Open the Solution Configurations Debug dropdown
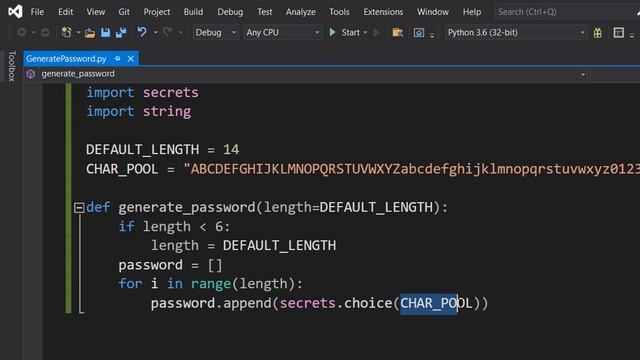 (x=215, y=32)
